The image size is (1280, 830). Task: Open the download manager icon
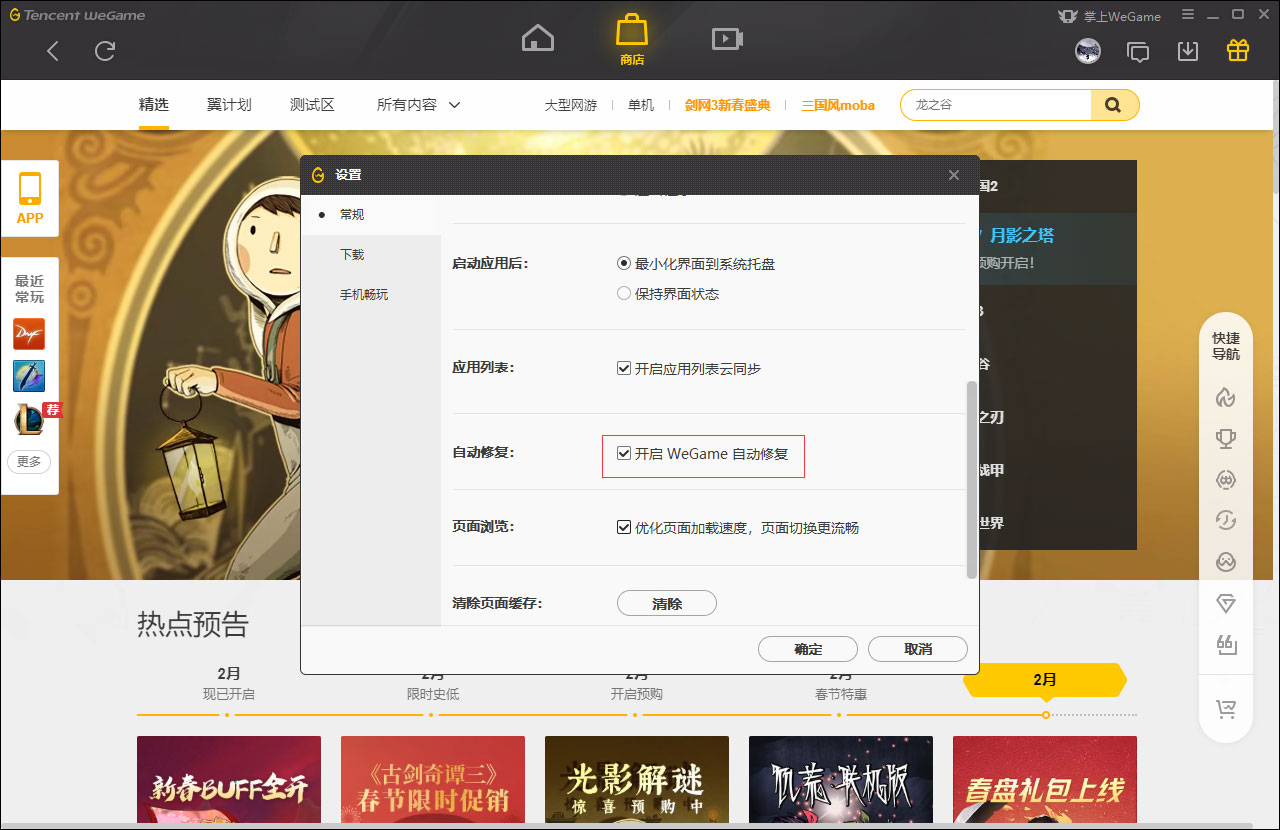click(1188, 49)
